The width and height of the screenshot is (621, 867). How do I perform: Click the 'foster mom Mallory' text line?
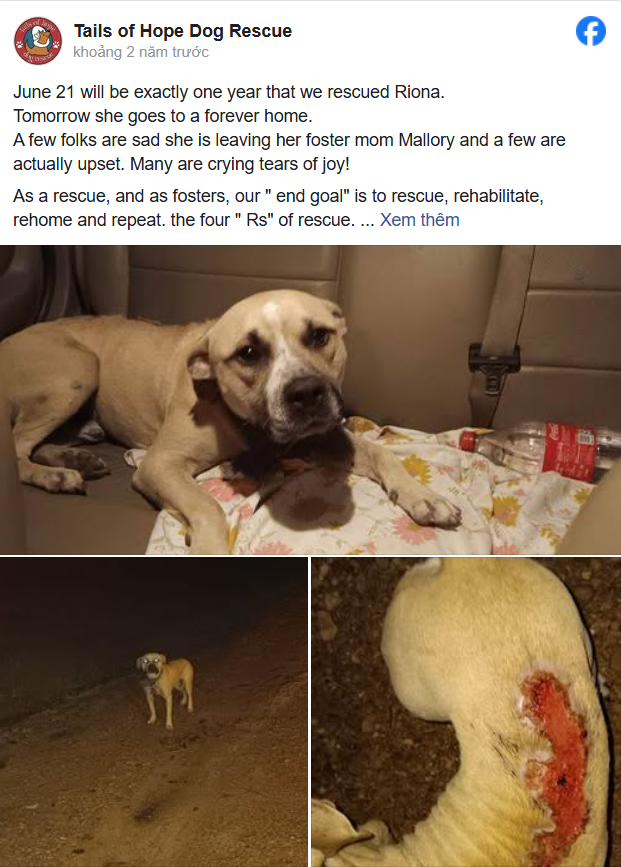click(289, 140)
